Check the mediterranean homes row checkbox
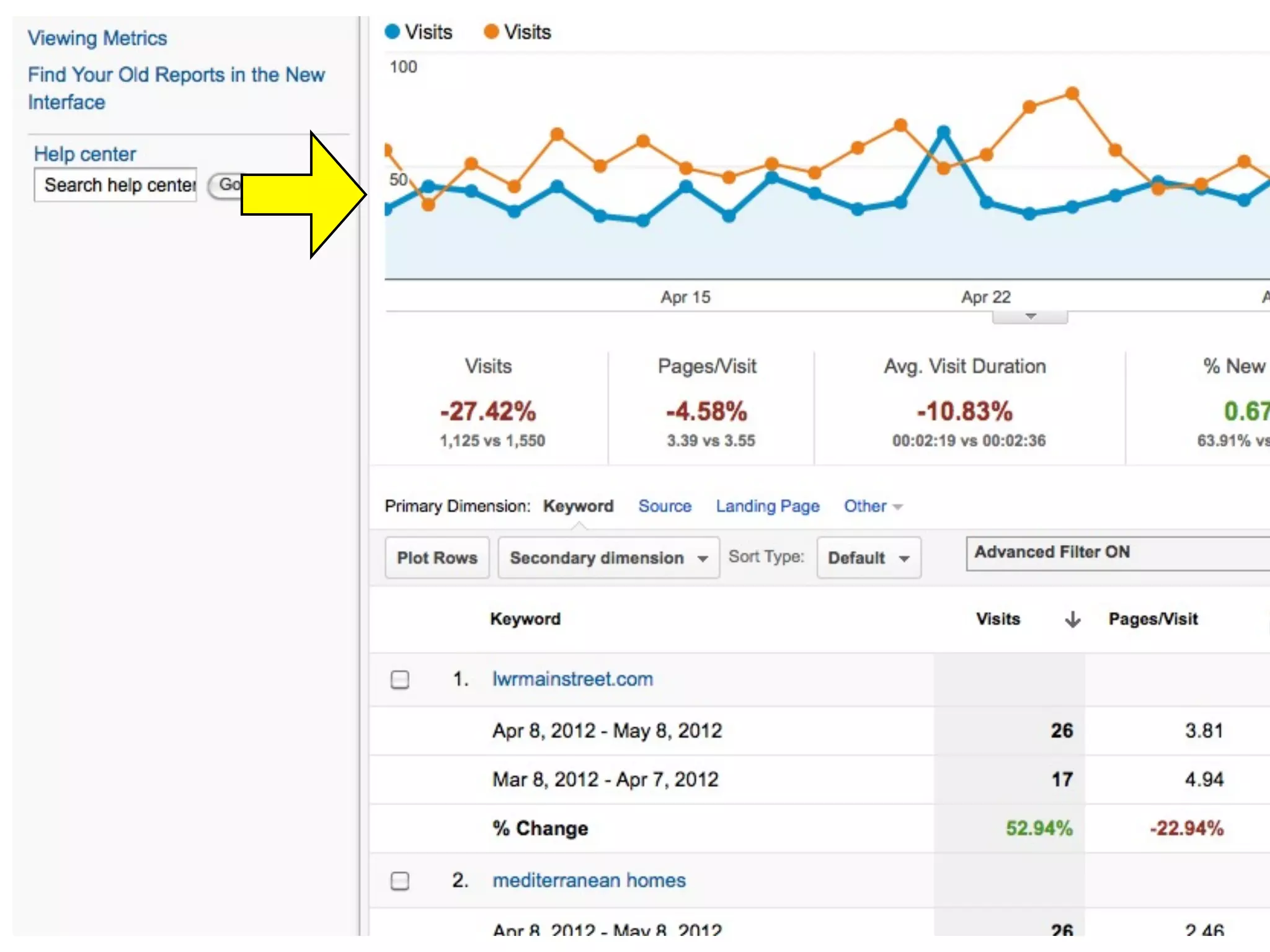 tap(400, 881)
